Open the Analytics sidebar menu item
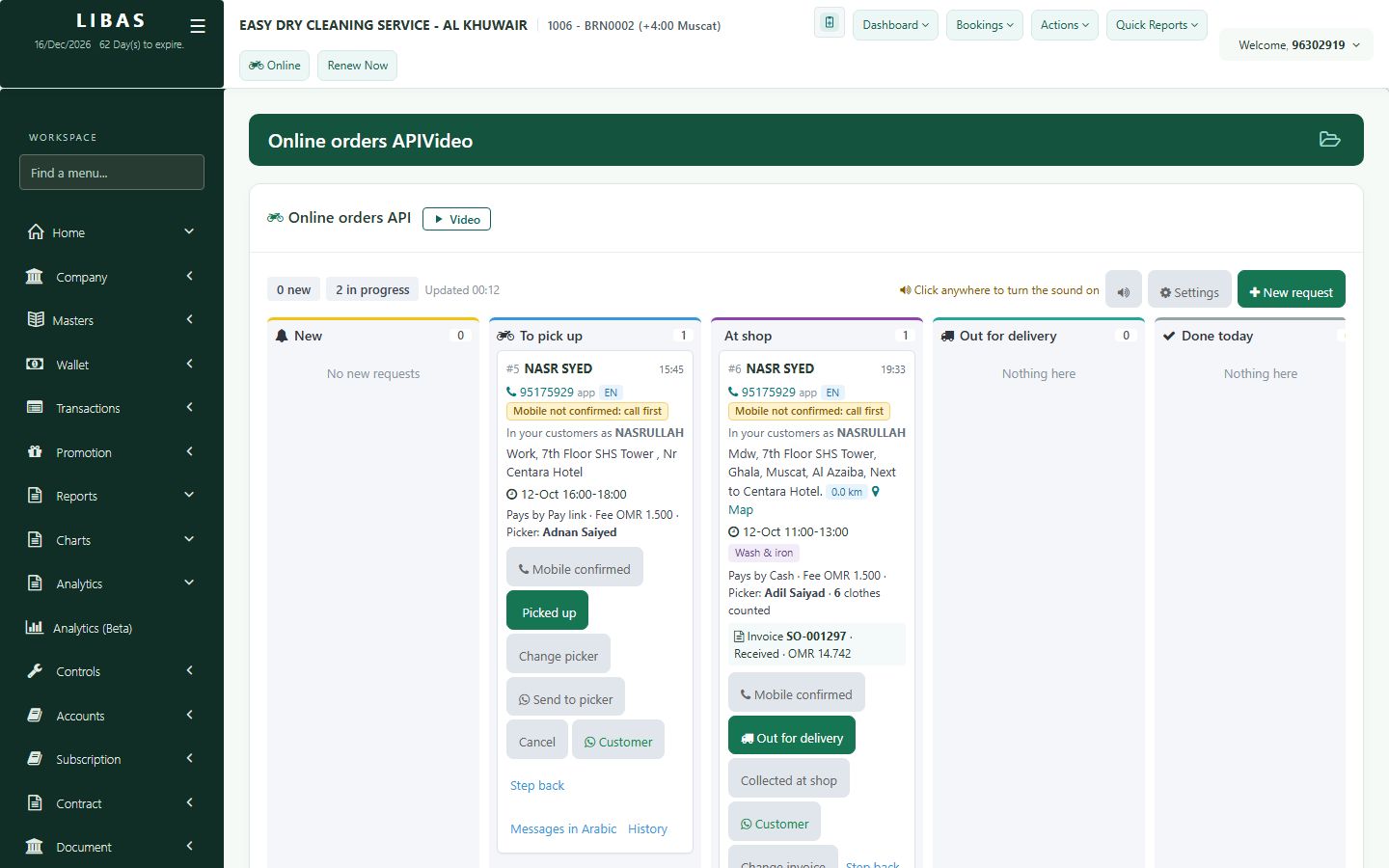1389x868 pixels. [112, 583]
